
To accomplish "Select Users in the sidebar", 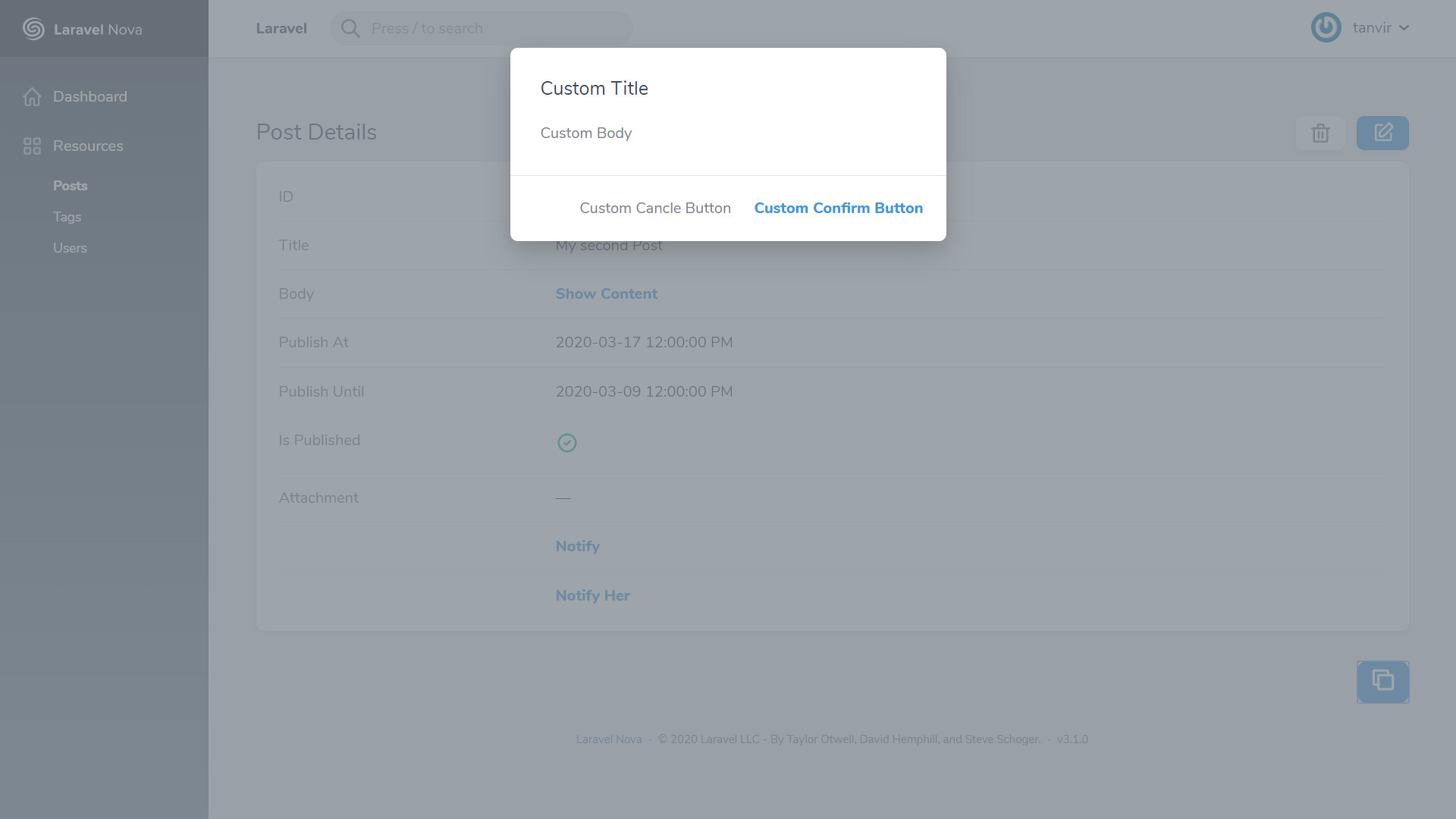I will pos(70,248).
